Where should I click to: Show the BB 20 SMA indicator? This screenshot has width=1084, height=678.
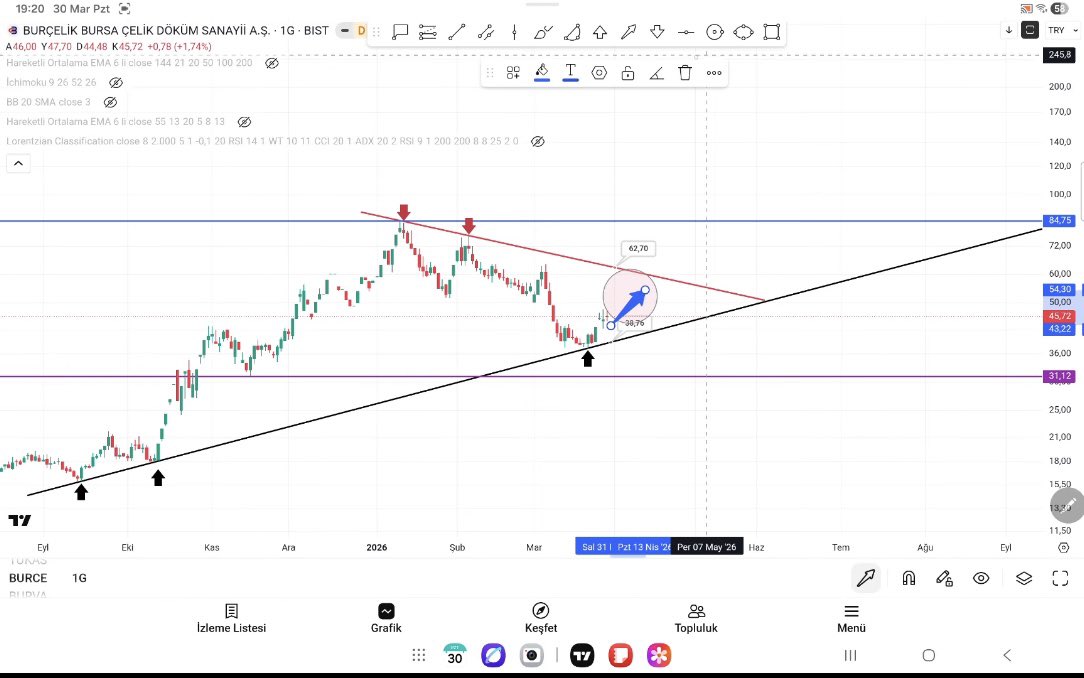point(110,102)
